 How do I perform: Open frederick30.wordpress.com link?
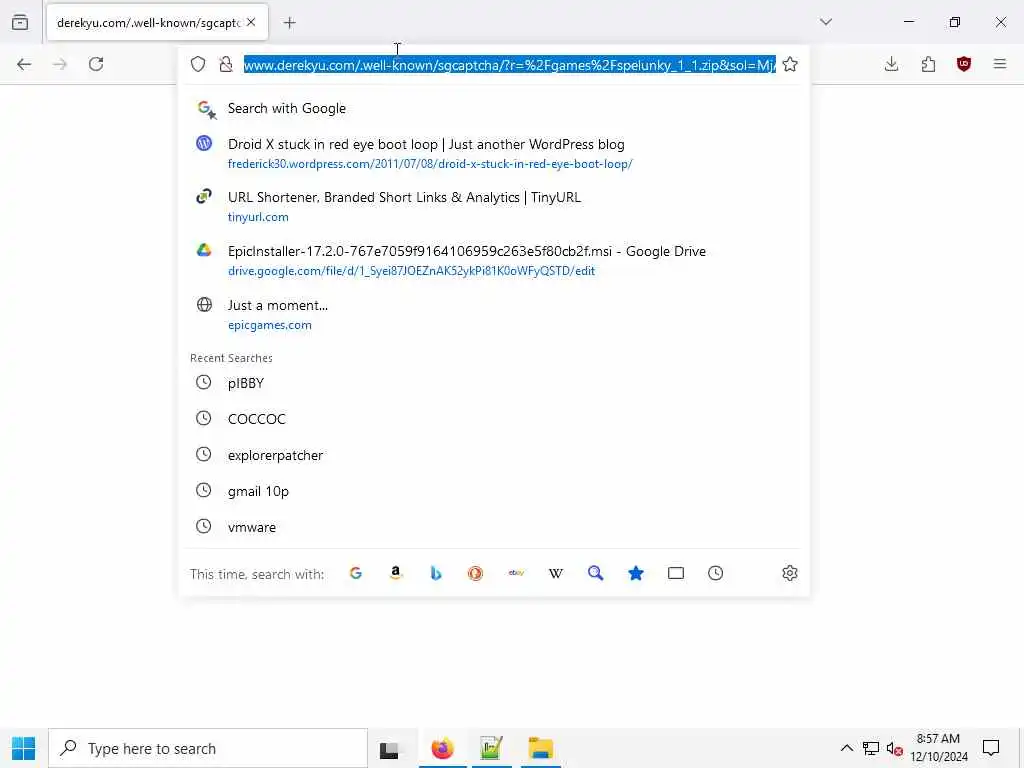pos(430,164)
